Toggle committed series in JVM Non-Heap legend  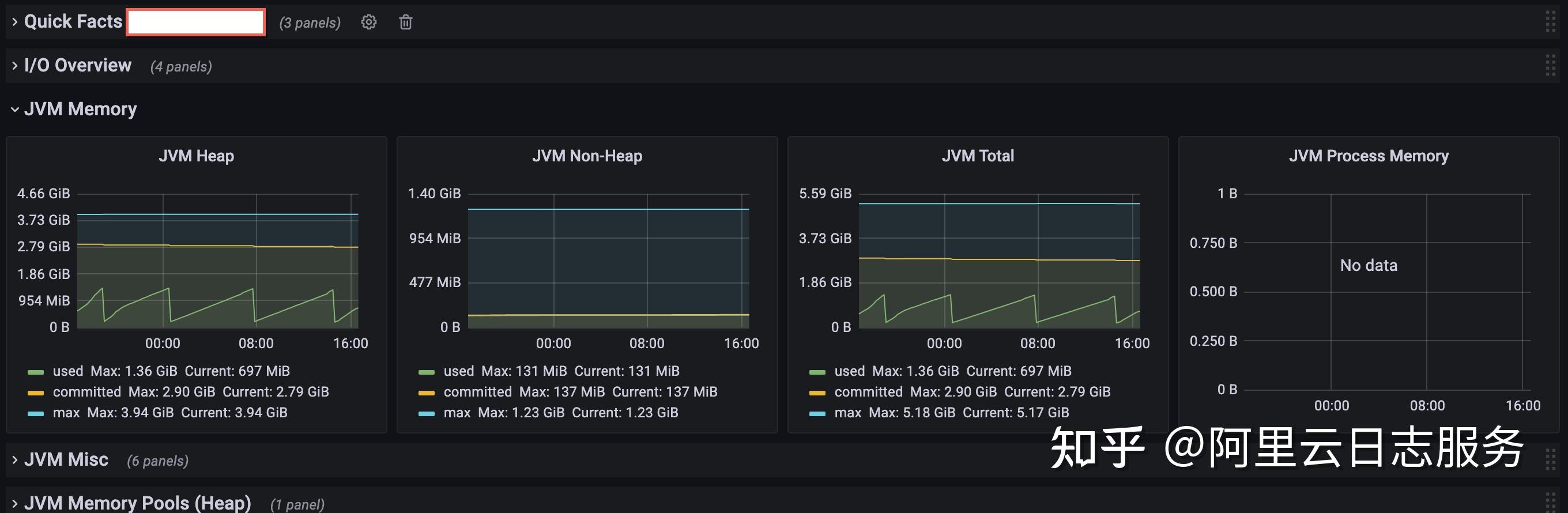pos(477,392)
